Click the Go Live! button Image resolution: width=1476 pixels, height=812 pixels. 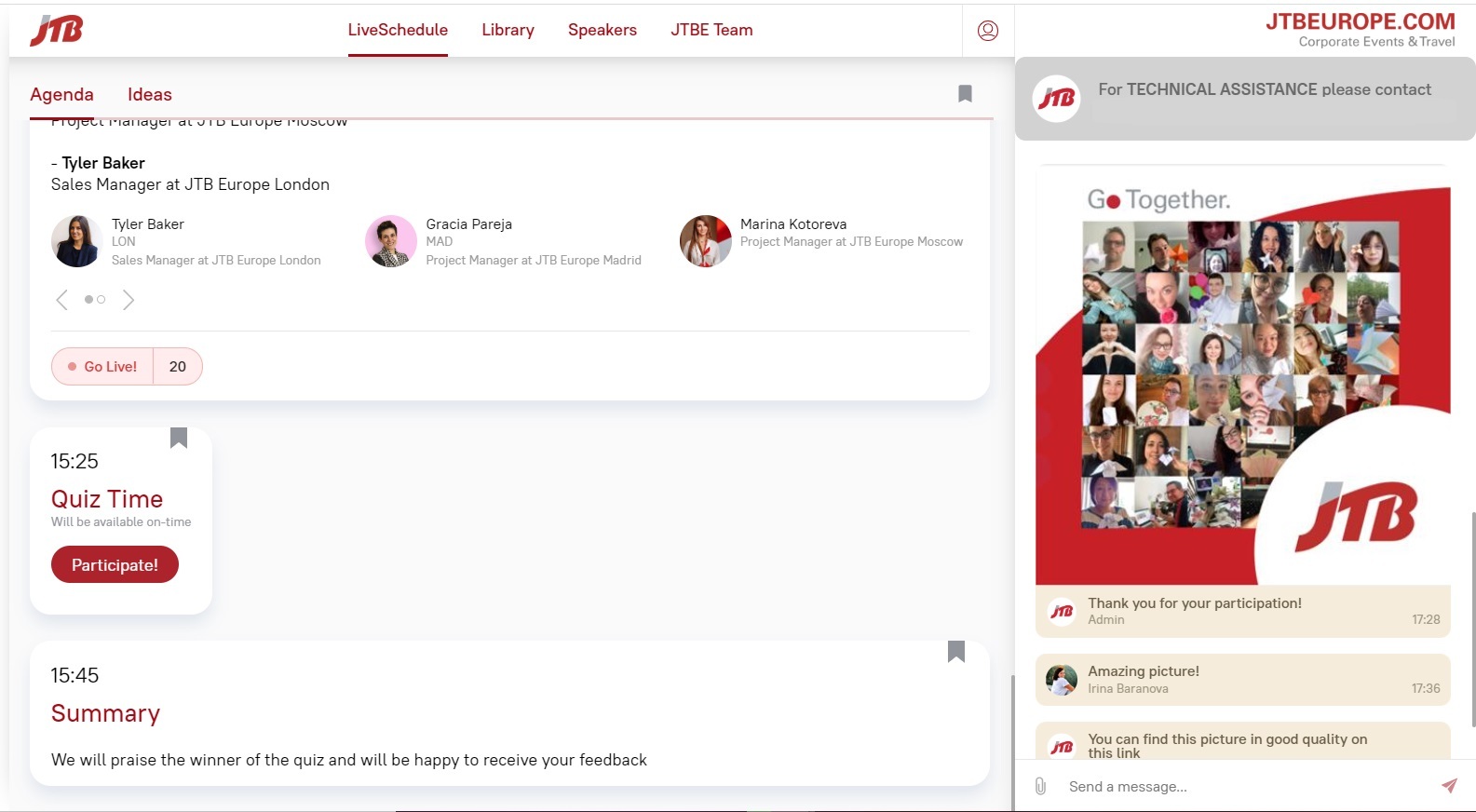[102, 367]
